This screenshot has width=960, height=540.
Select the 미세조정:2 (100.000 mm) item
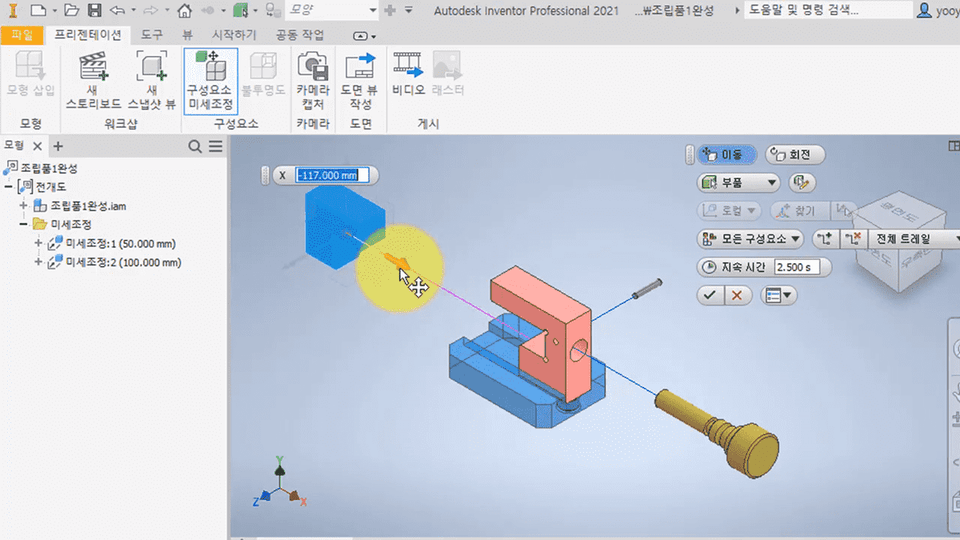point(123,263)
